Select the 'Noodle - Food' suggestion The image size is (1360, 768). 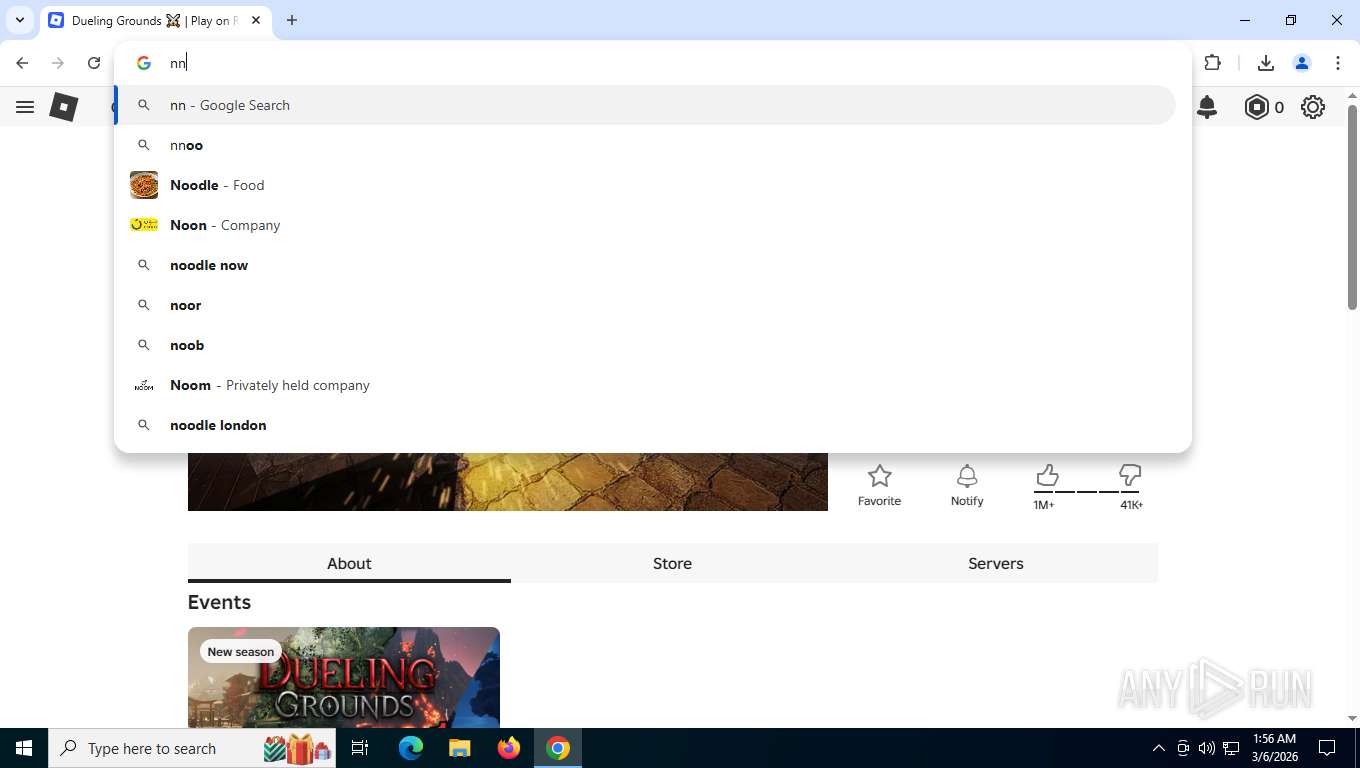[645, 185]
